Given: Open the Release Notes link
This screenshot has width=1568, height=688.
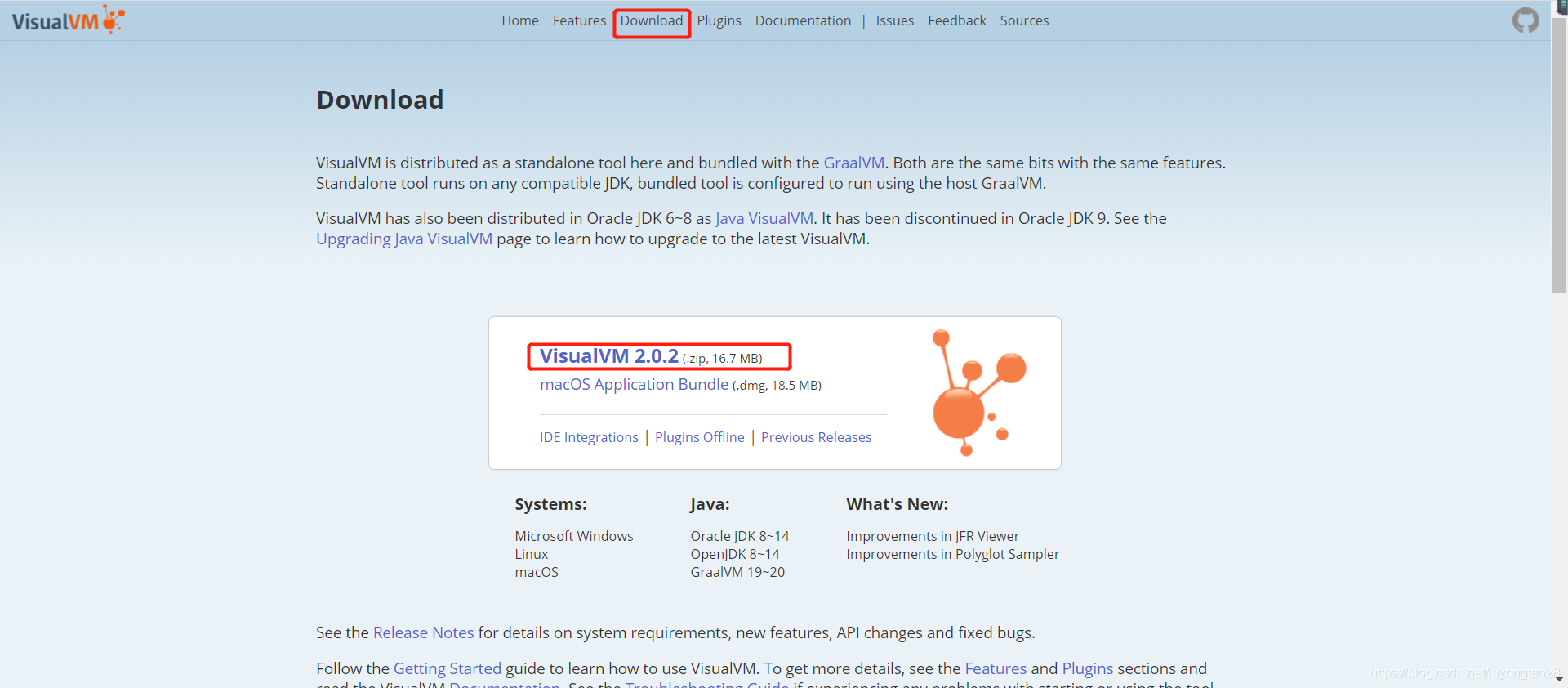Looking at the screenshot, I should click(423, 632).
